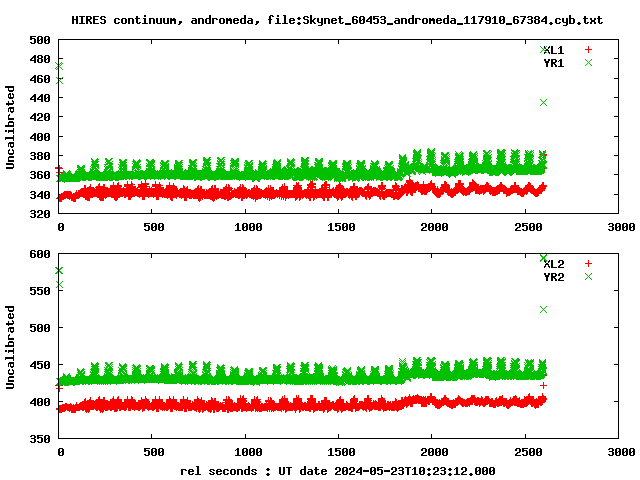Click the bottom plot's highest green outlier at time zero
Image resolution: width=640 pixels, height=480 pixels.
[x=59, y=270]
